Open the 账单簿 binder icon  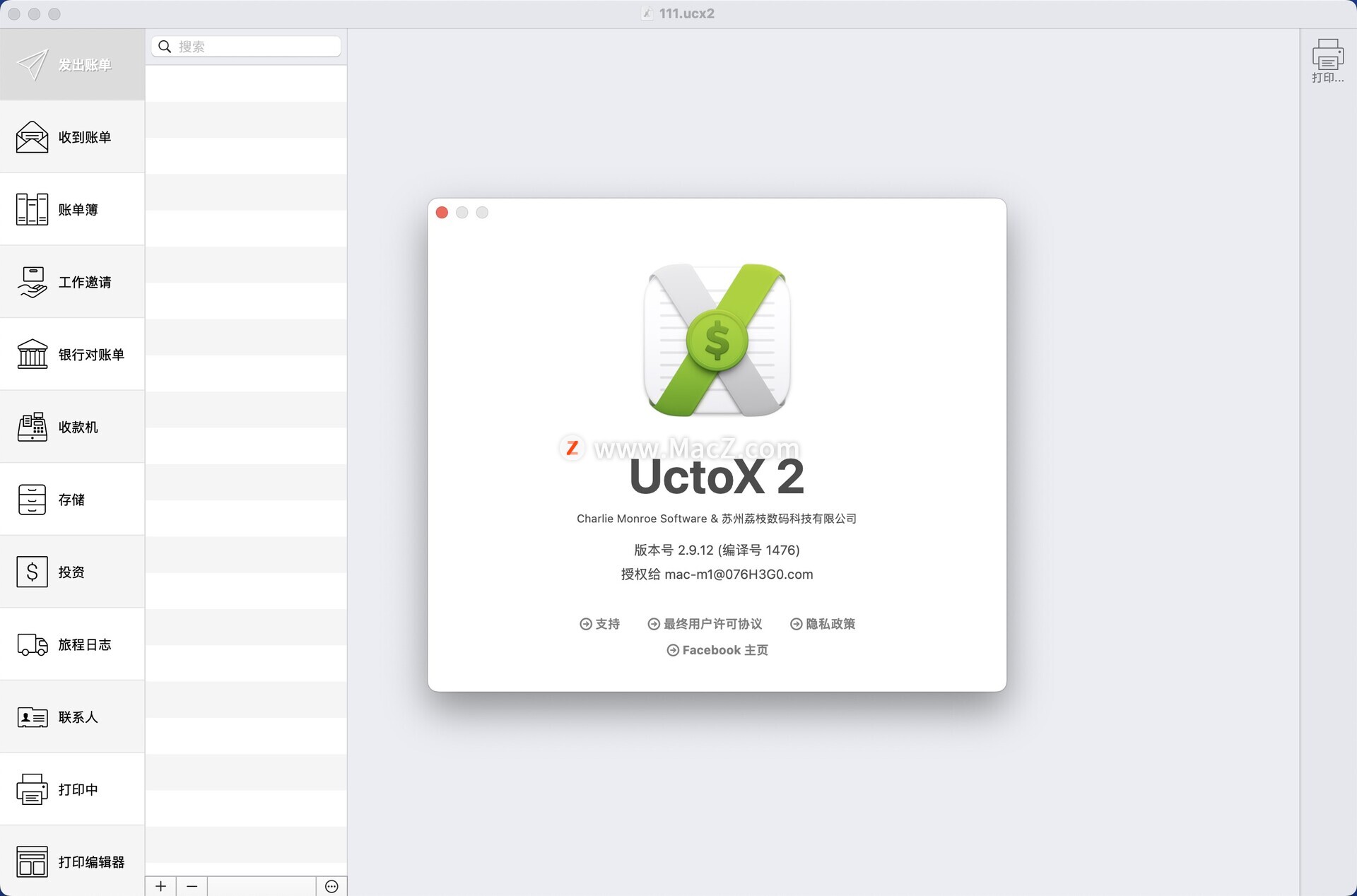point(32,209)
